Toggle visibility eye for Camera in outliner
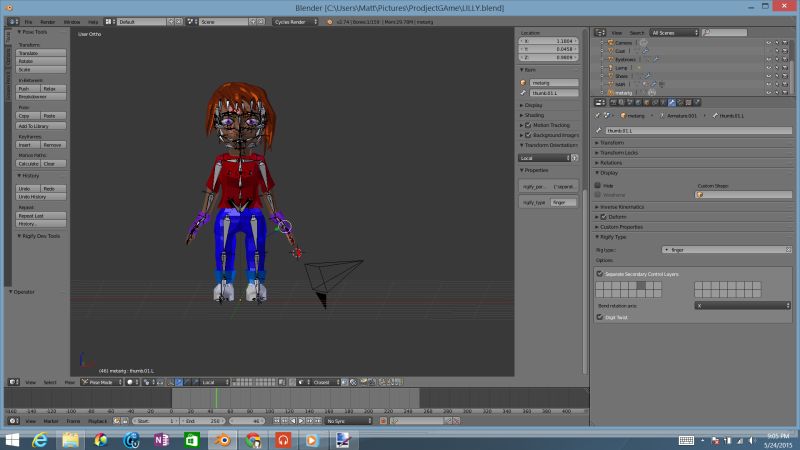Image resolution: width=800 pixels, height=450 pixels. click(x=768, y=43)
